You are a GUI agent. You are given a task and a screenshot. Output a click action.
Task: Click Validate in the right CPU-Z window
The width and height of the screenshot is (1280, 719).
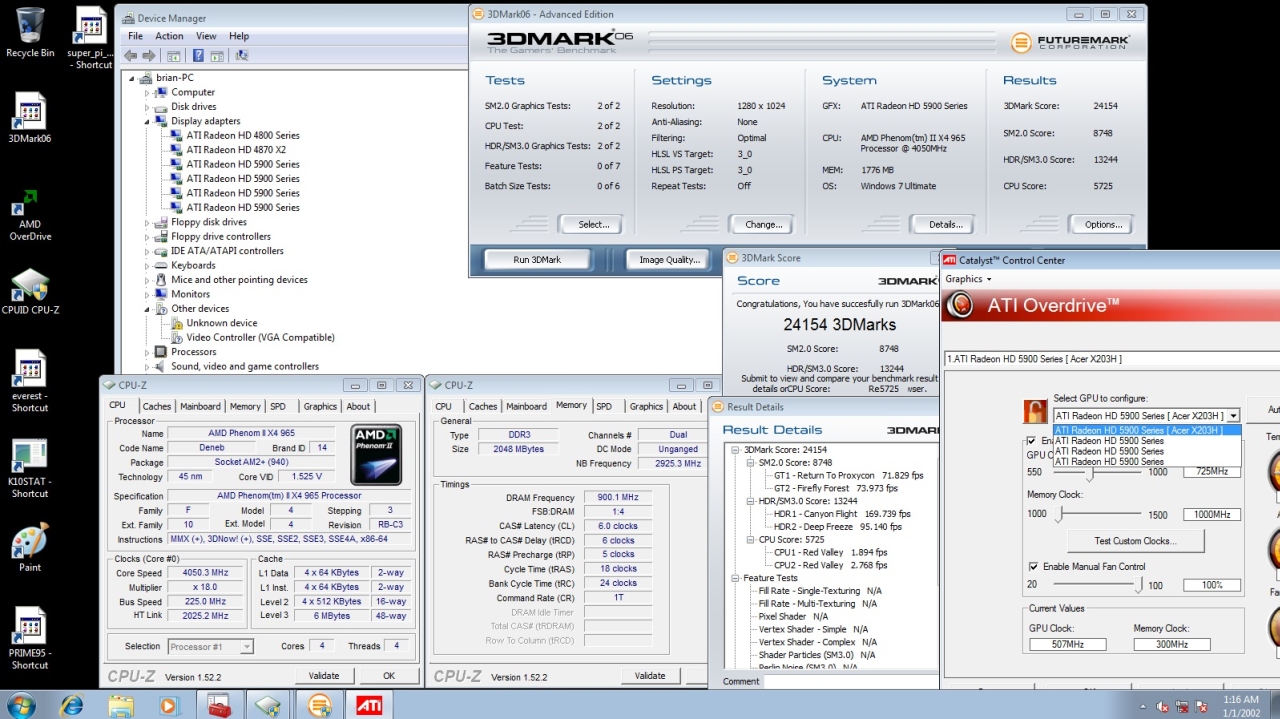[650, 676]
